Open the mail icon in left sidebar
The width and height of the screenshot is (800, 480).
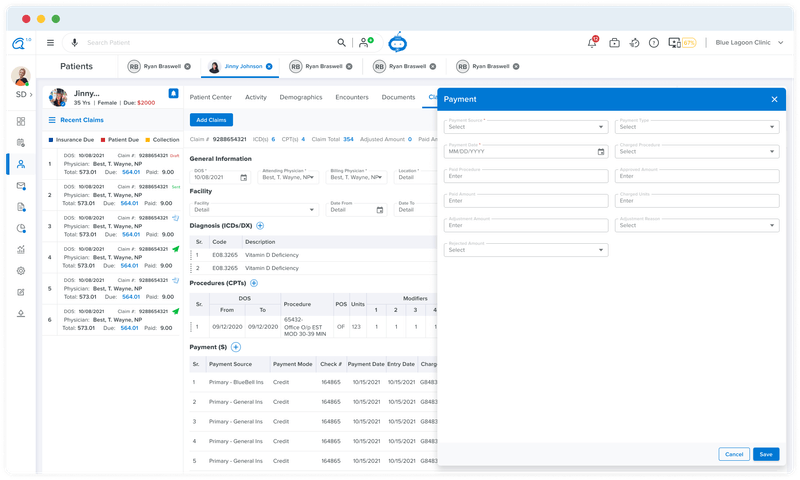pyautogui.click(x=21, y=186)
